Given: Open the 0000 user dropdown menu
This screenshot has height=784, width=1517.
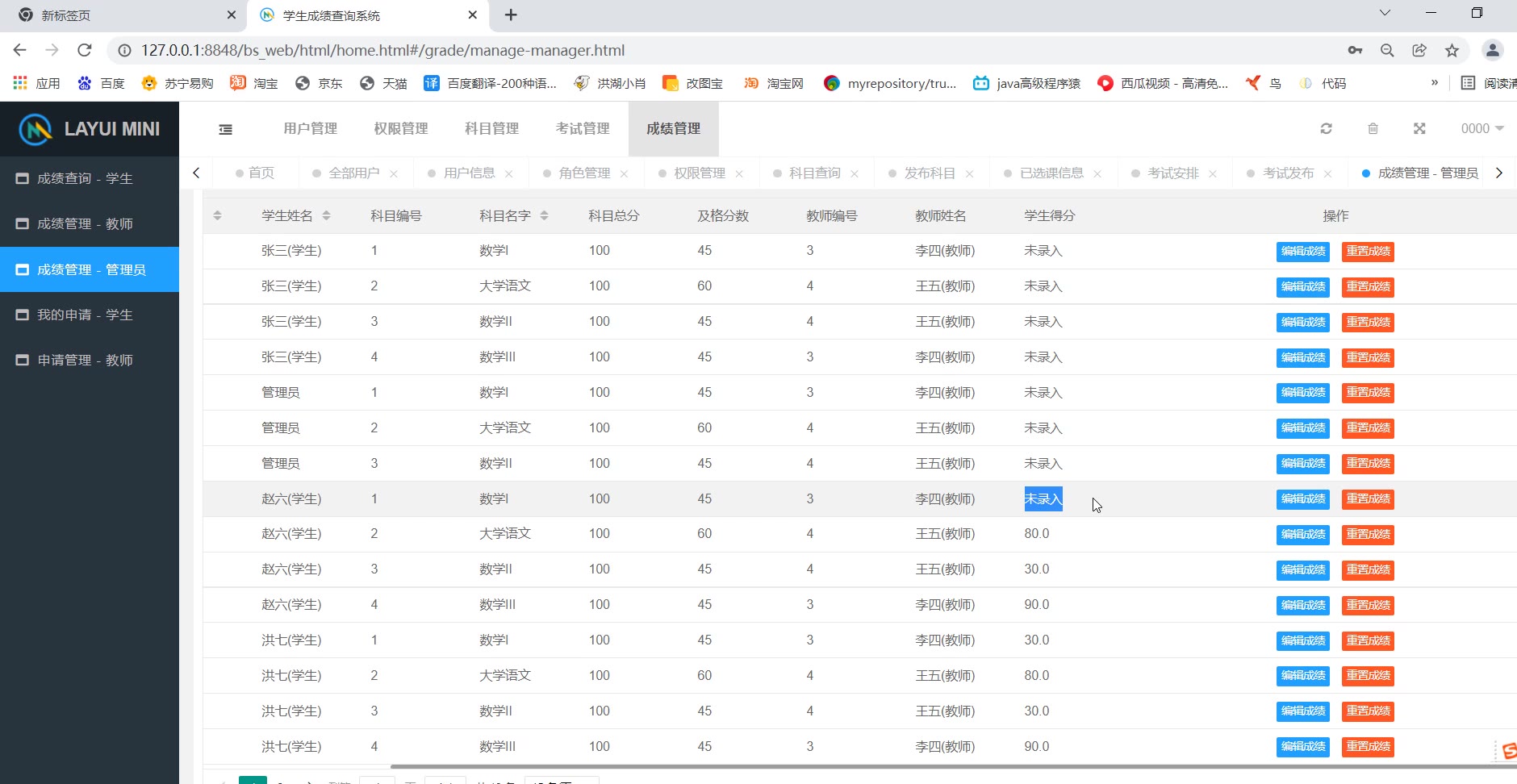Looking at the screenshot, I should pos(1481,129).
